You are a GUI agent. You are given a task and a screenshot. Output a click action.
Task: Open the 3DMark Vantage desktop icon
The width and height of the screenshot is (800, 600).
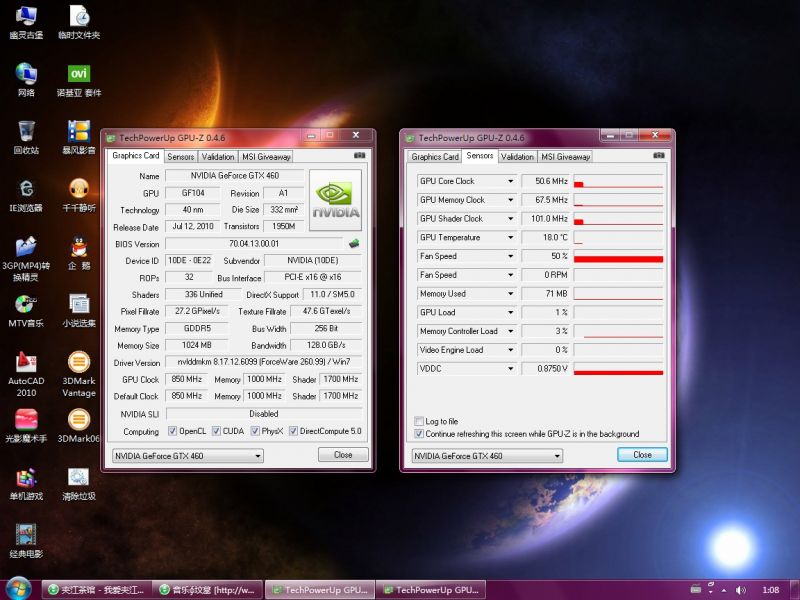(79, 374)
